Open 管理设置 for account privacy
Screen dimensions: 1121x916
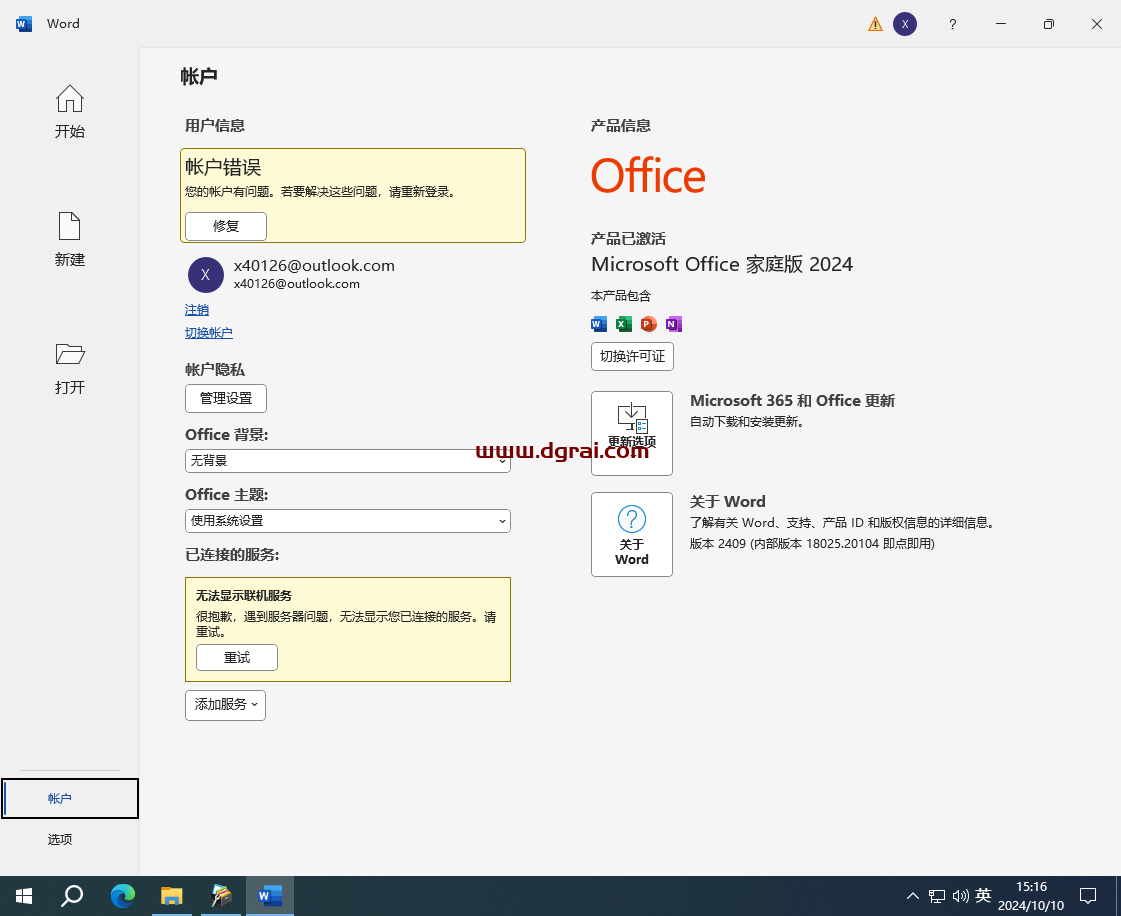(x=226, y=398)
